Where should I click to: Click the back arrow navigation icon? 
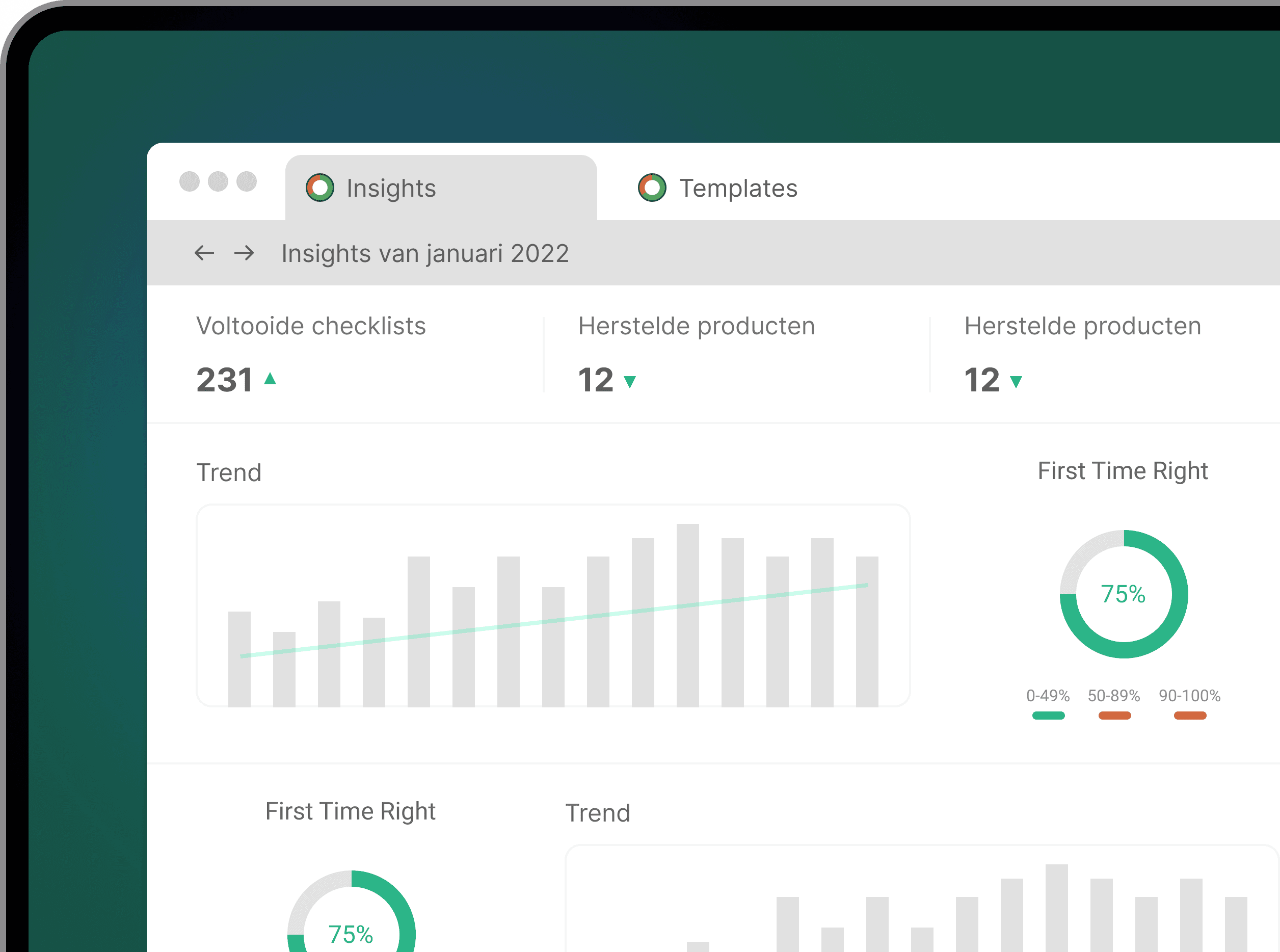[x=204, y=252]
